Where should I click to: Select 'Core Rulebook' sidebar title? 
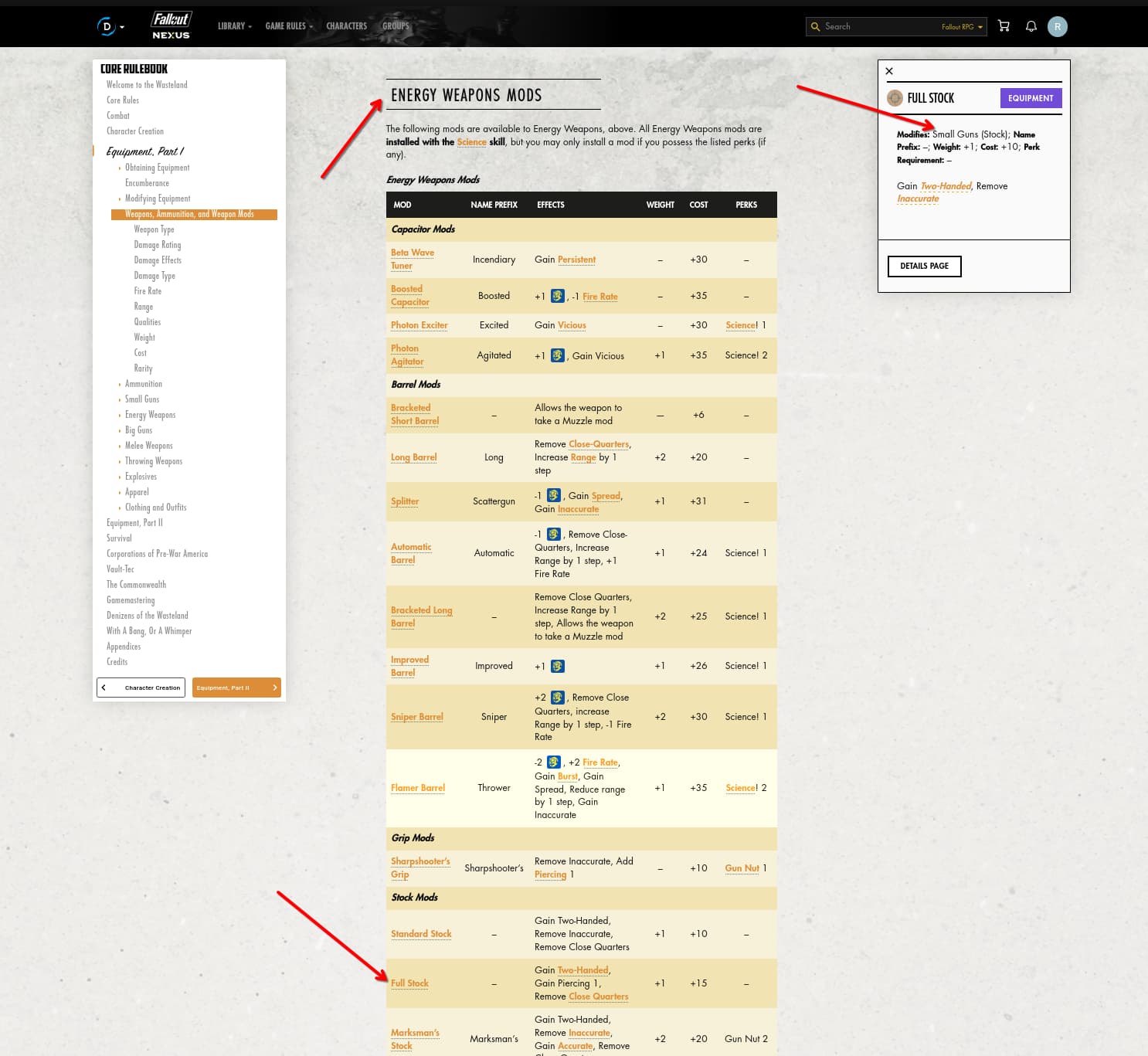(134, 69)
